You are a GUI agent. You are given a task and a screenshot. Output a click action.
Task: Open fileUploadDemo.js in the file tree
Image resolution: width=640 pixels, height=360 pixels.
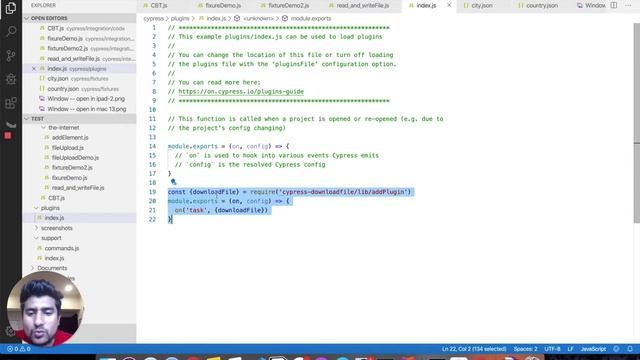click(x=75, y=158)
